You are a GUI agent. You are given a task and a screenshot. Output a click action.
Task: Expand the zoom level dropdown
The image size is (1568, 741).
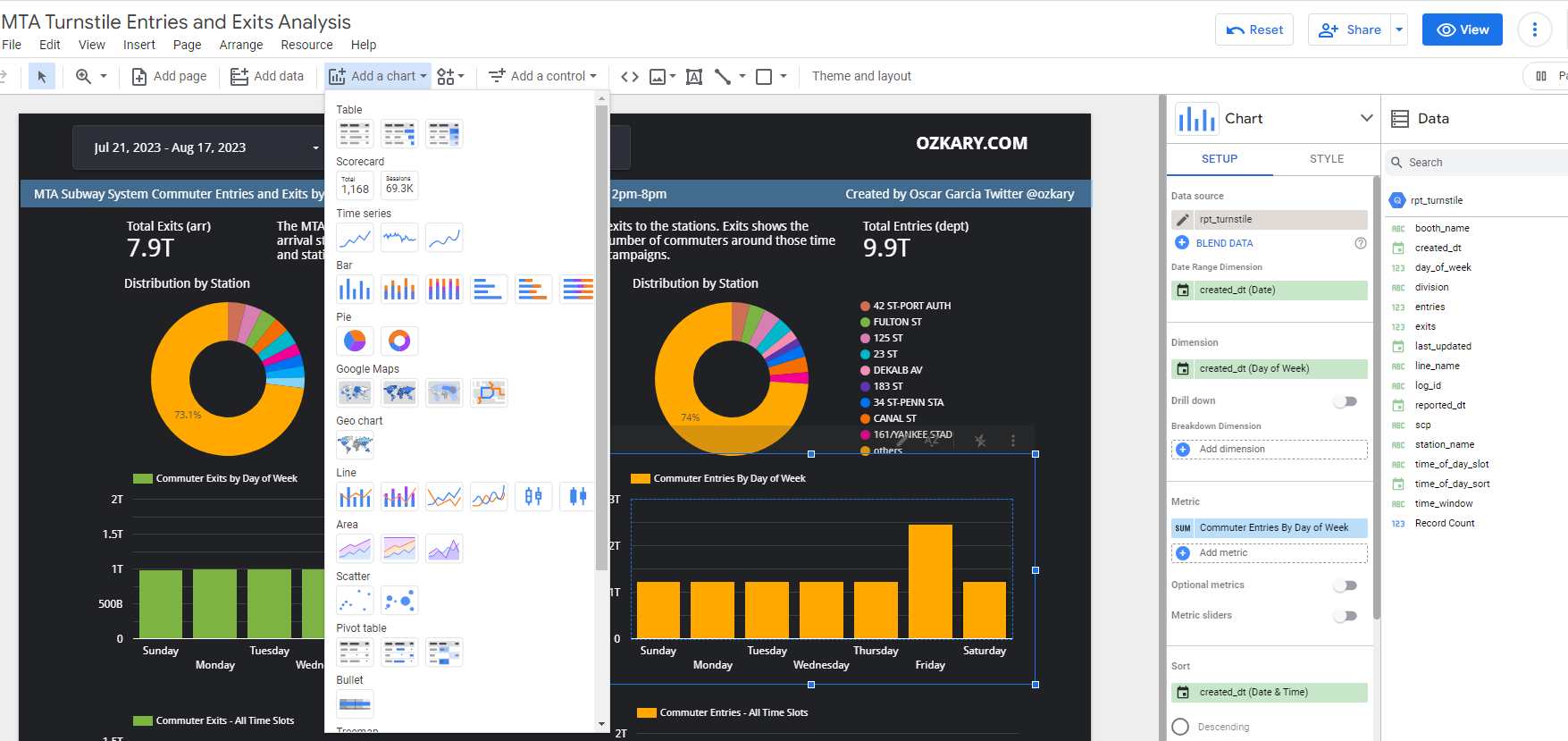pos(104,77)
